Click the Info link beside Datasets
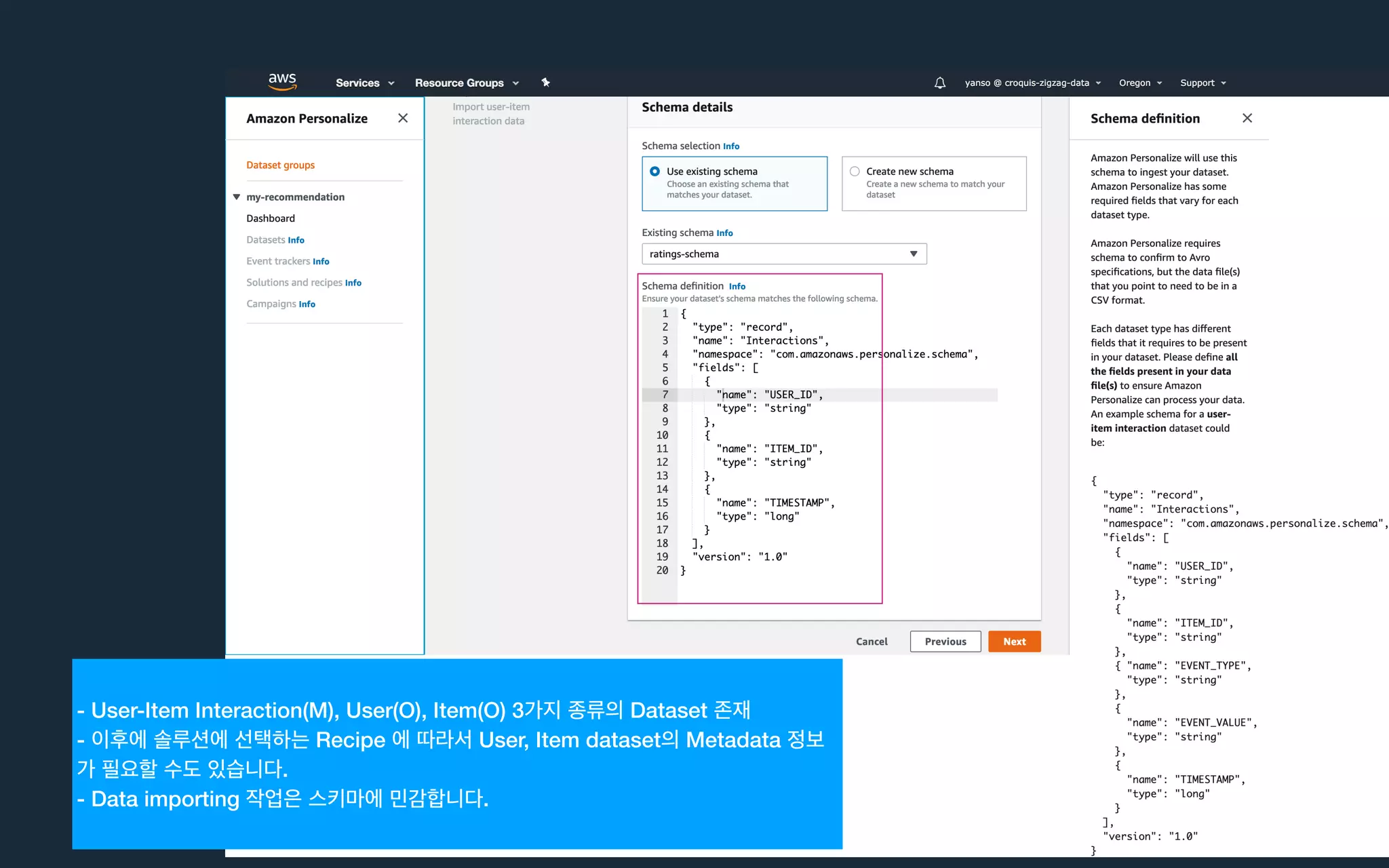1389x868 pixels. click(296, 240)
